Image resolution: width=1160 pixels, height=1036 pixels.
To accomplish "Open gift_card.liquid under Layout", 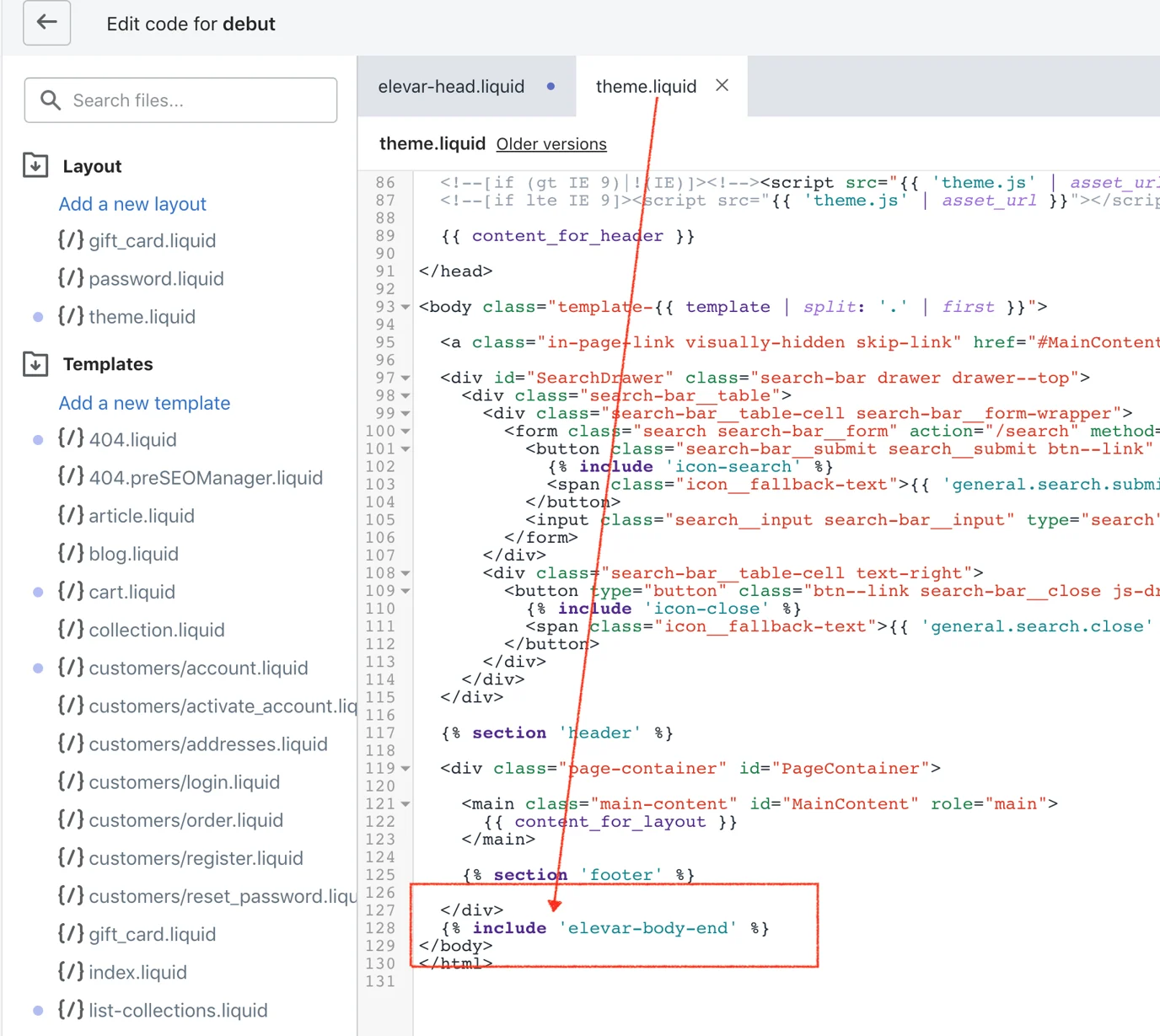I will click(x=137, y=241).
